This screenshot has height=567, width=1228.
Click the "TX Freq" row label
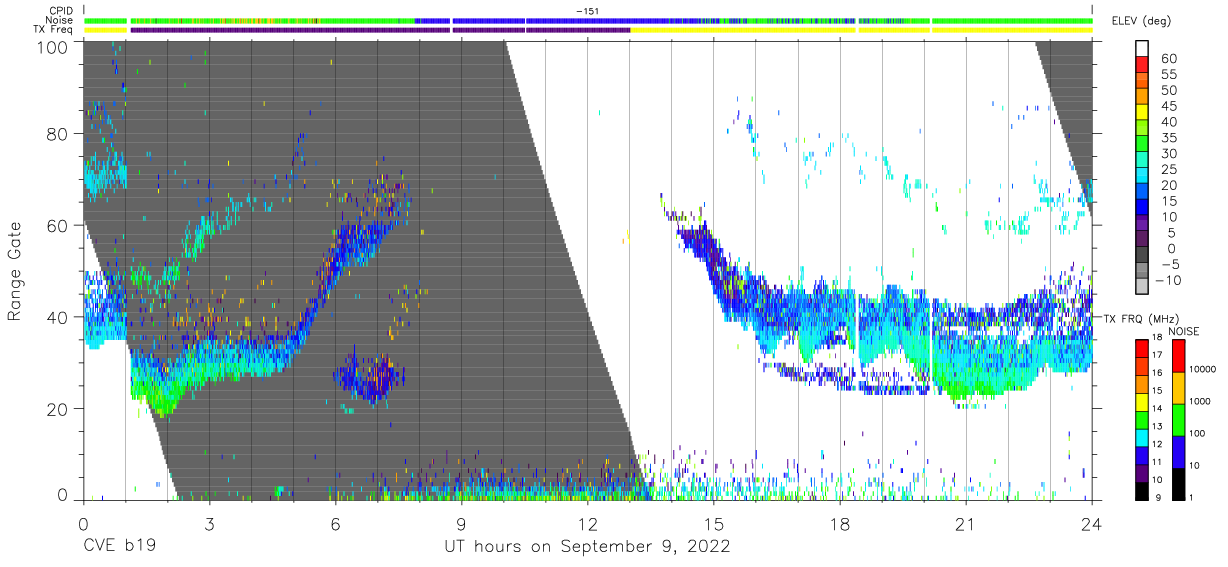(x=54, y=30)
